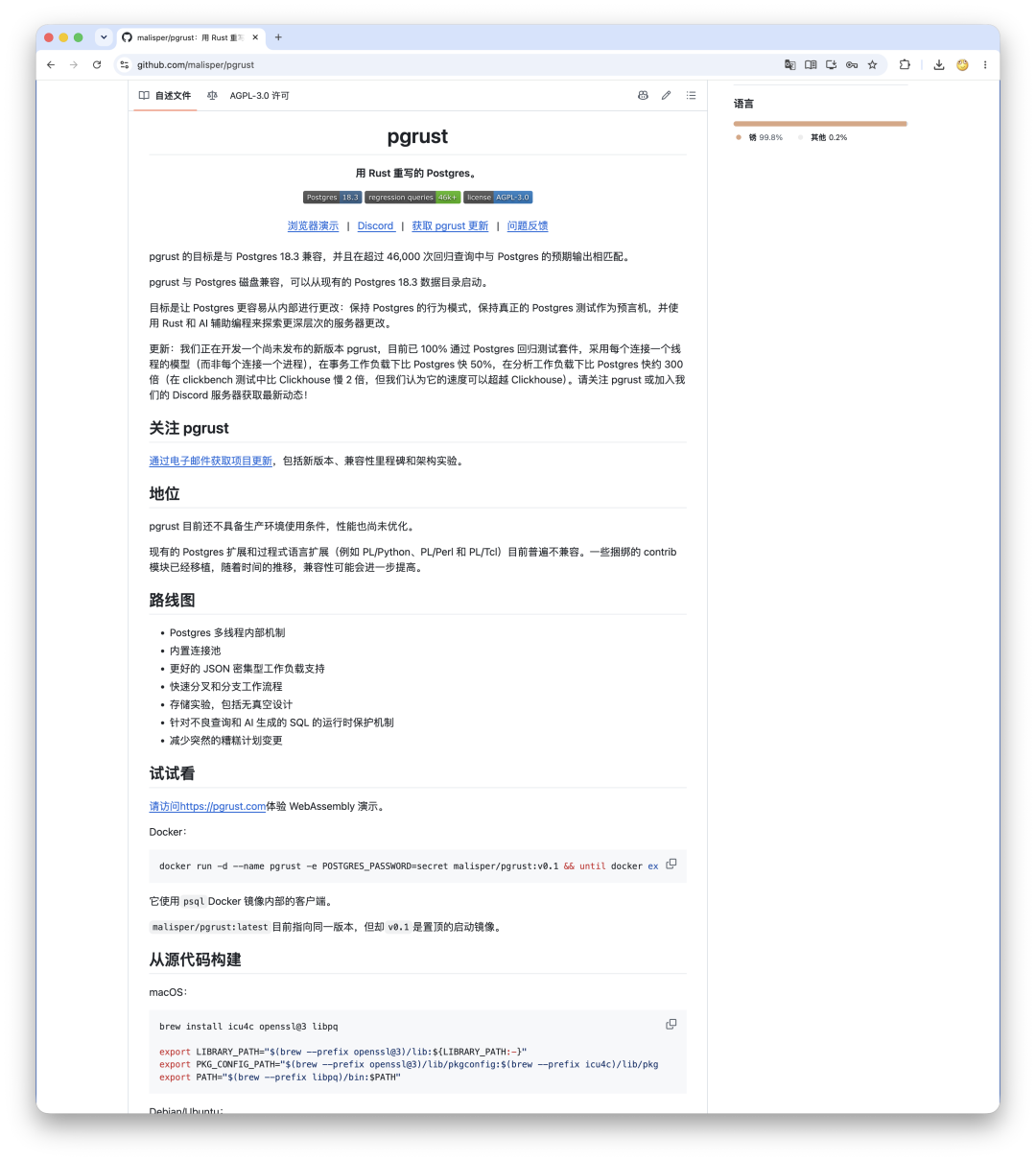Open the Chrome three-dot menu
This screenshot has width=1036, height=1161.
coord(985,65)
